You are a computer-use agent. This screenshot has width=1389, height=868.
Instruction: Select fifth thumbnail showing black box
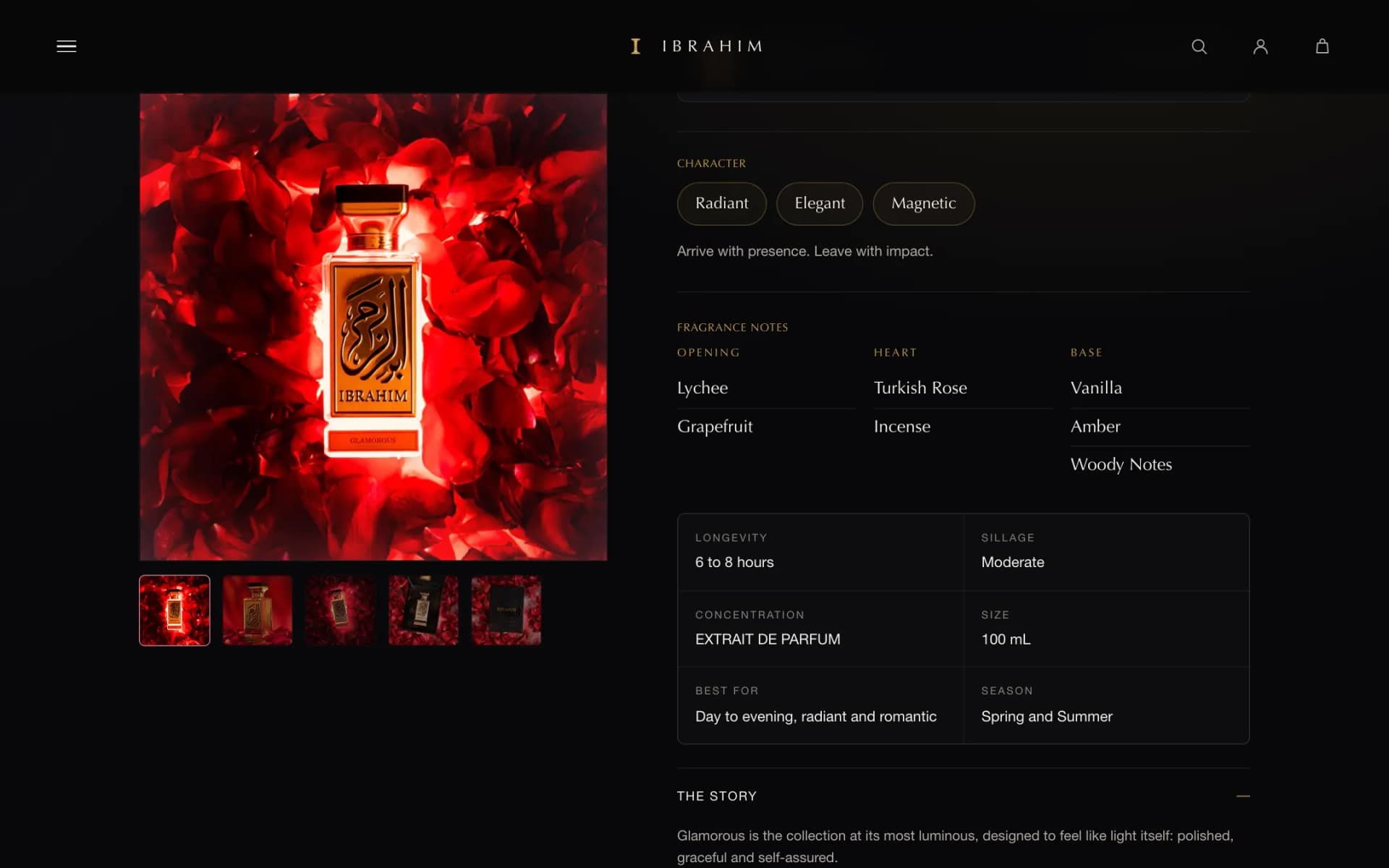[506, 610]
